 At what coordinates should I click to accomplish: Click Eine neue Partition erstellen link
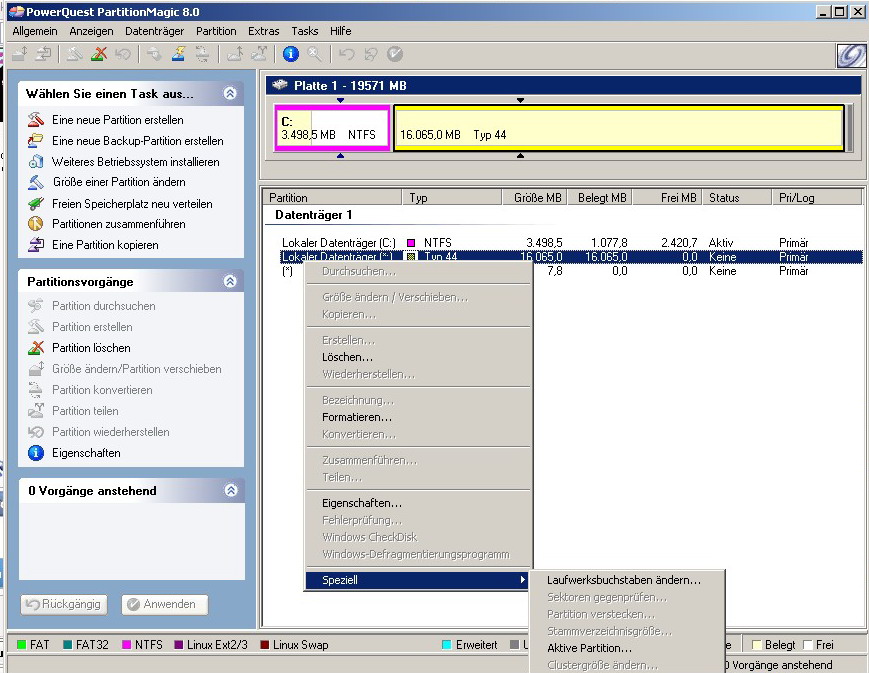117,120
